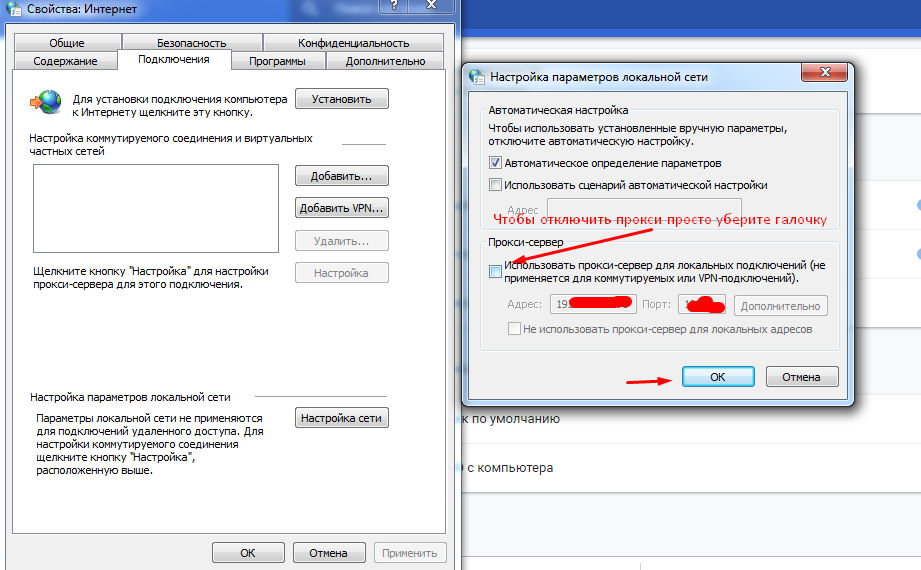This screenshot has width=921, height=570.
Task: Click the Internet Properties title bar icon
Action: point(13,8)
